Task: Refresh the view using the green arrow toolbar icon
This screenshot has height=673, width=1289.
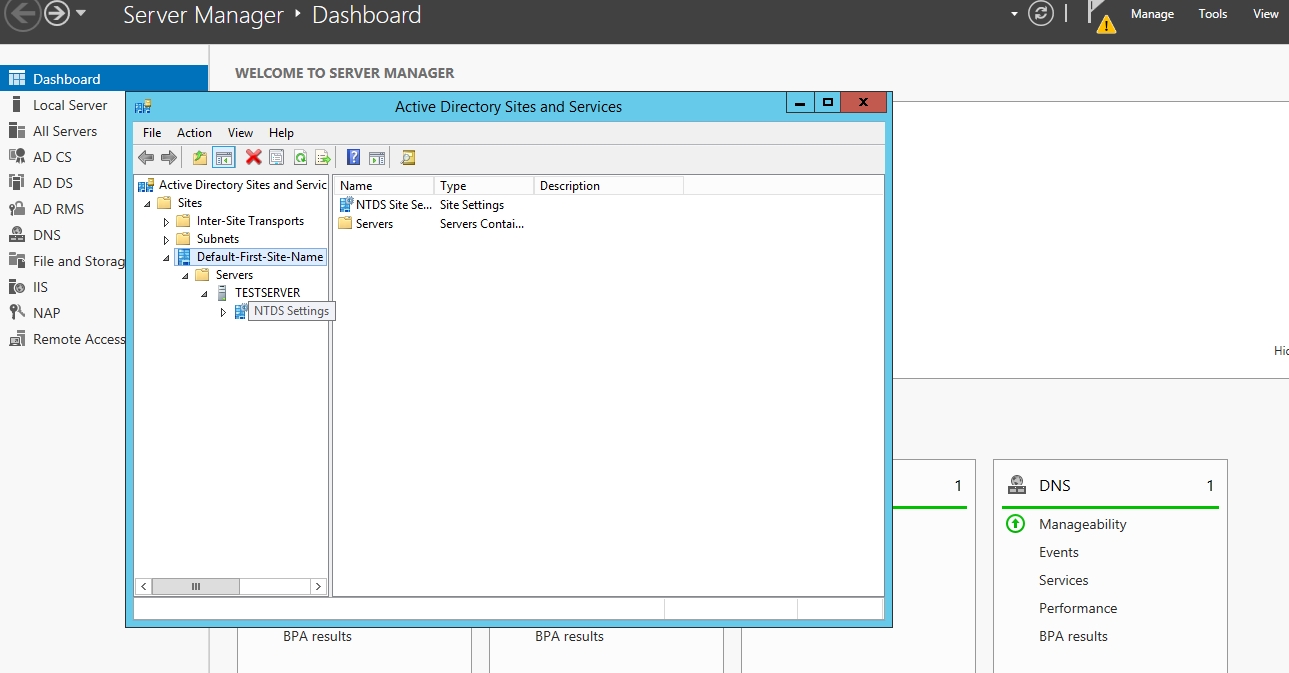Action: click(300, 157)
